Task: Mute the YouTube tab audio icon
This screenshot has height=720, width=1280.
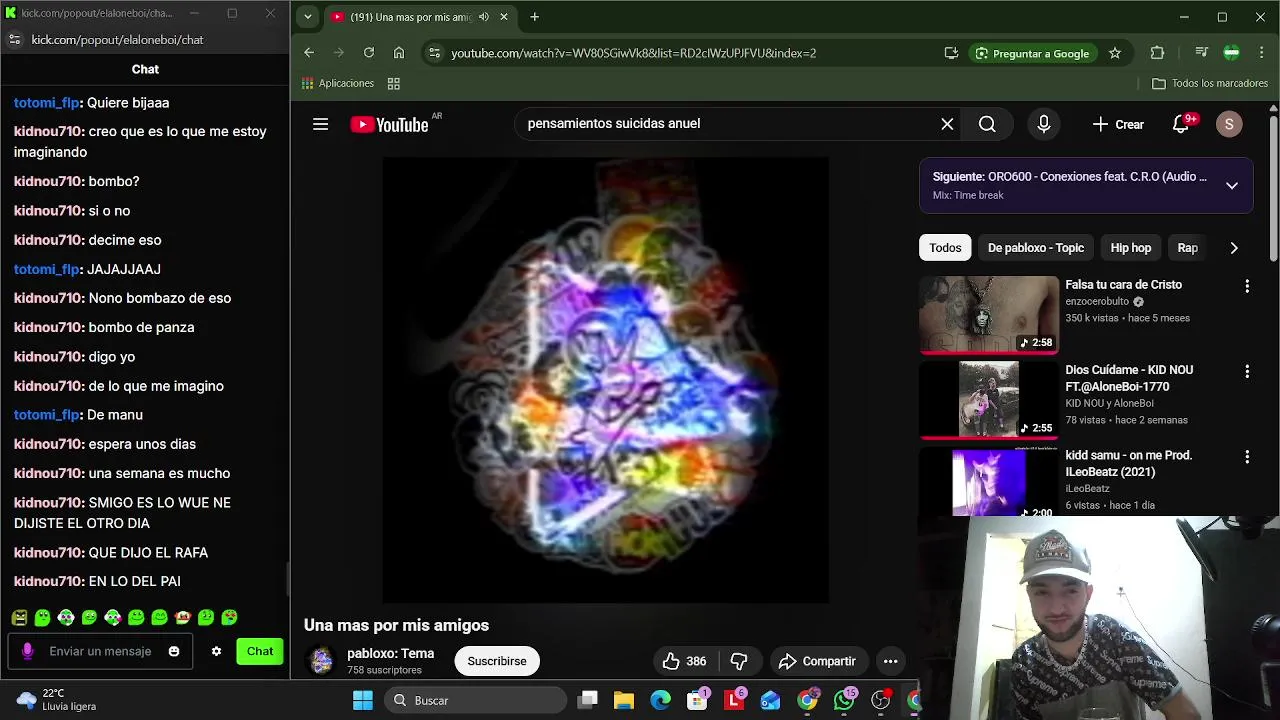Action: tap(484, 17)
